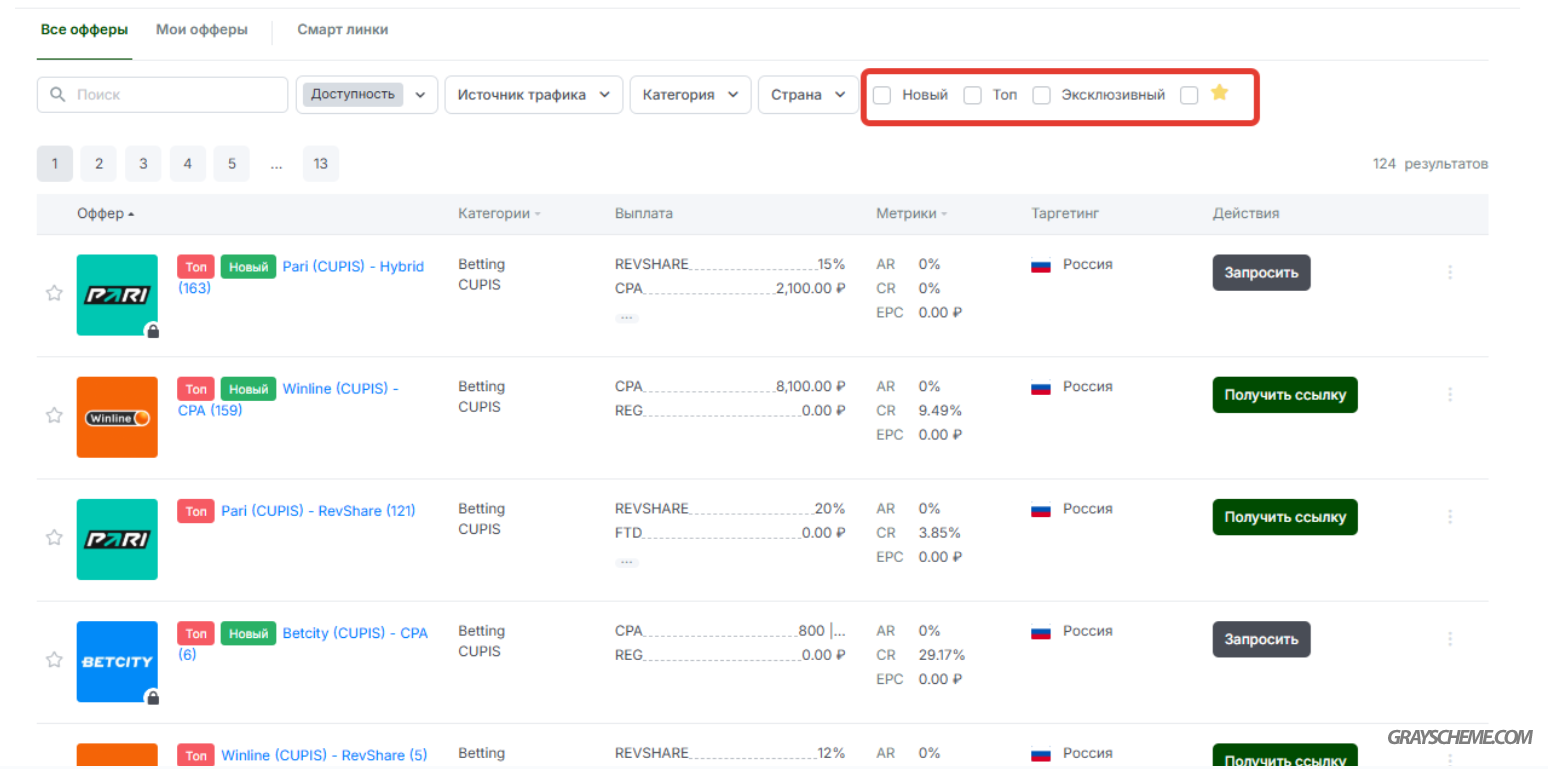Click Russia flag in Winline CPA row

(x=1041, y=388)
